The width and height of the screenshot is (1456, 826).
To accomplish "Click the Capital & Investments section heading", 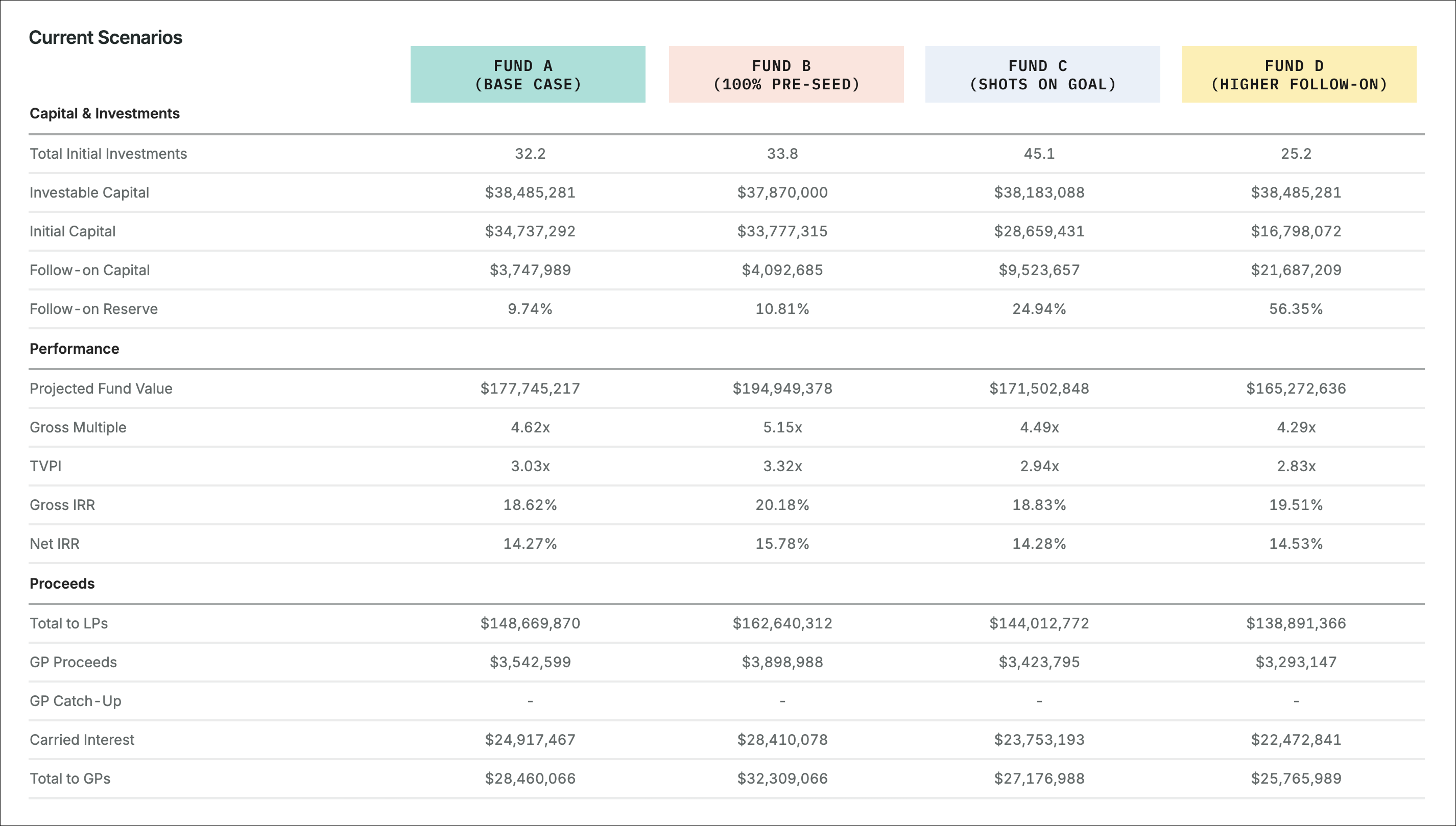I will (x=104, y=113).
